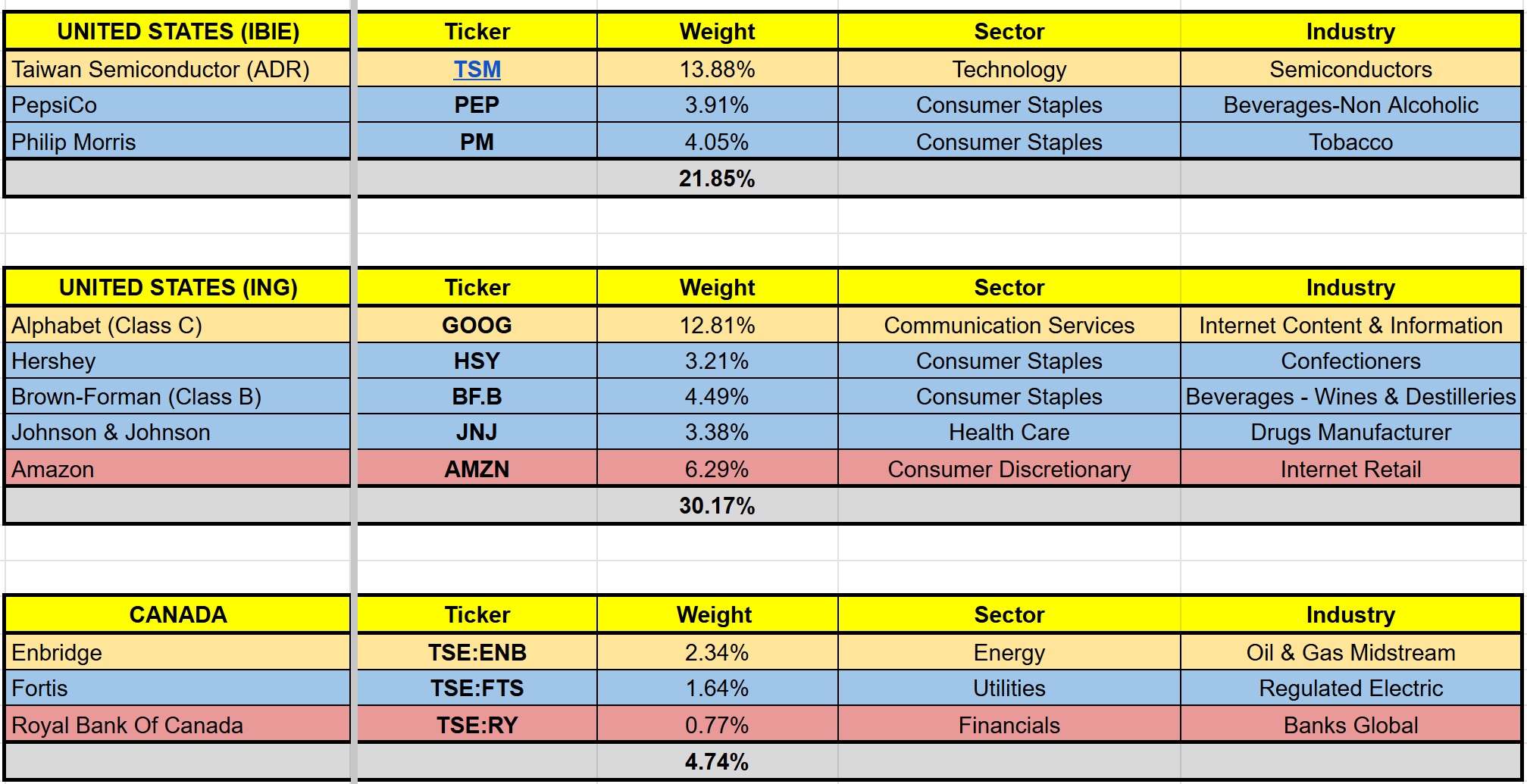This screenshot has width=1527, height=784.
Task: Click the 21.85% total weight cell
Action: click(717, 179)
